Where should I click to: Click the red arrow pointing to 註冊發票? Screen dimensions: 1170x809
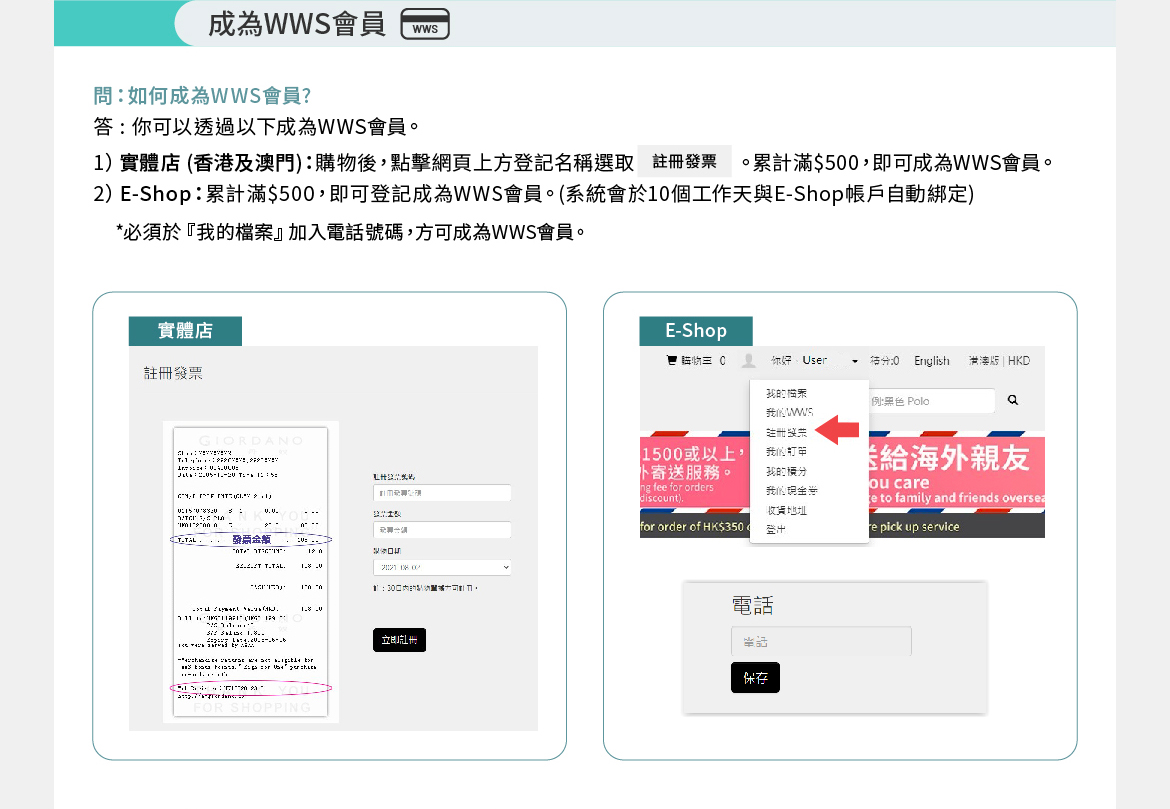pos(837,432)
